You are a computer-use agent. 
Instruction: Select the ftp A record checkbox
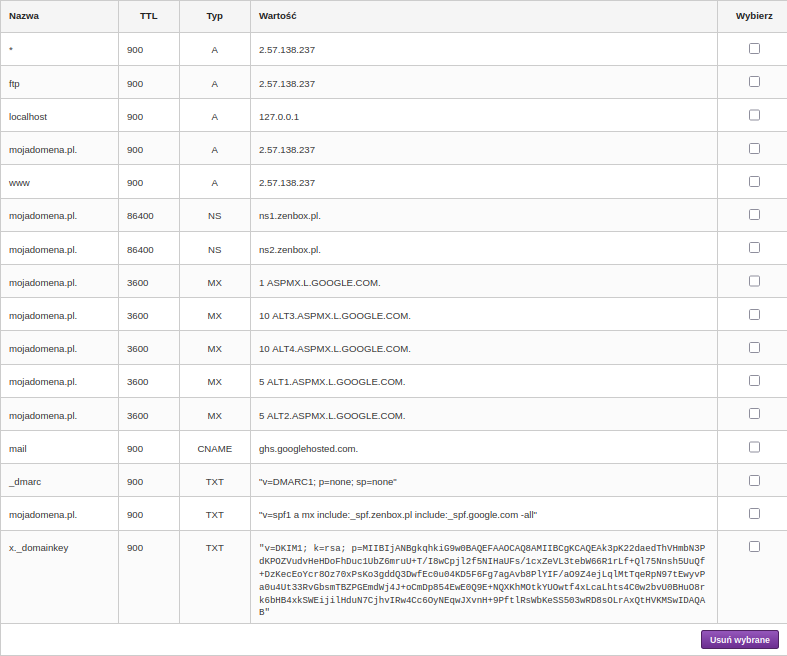click(x=754, y=82)
